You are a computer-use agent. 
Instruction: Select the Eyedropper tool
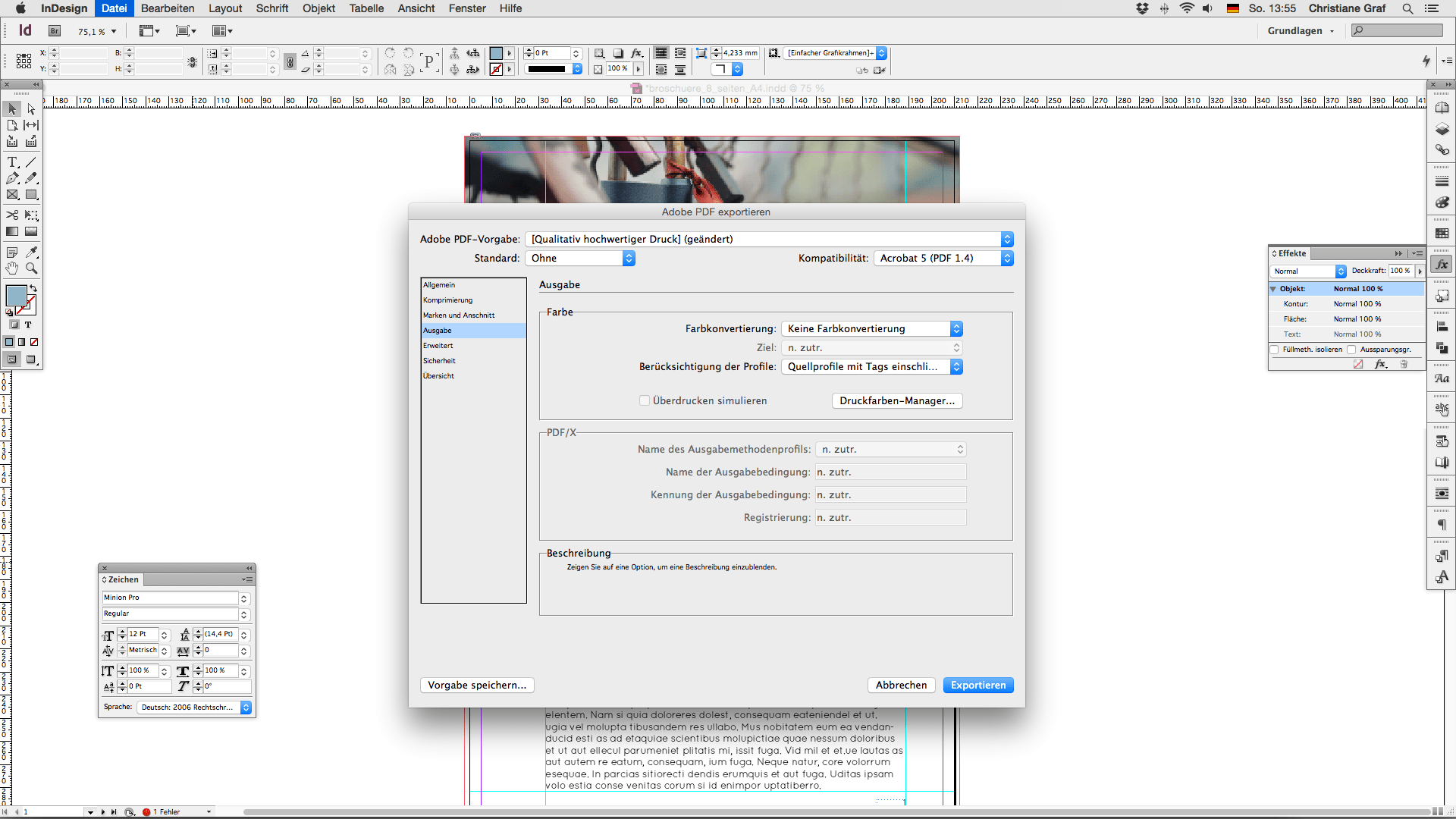(x=31, y=252)
